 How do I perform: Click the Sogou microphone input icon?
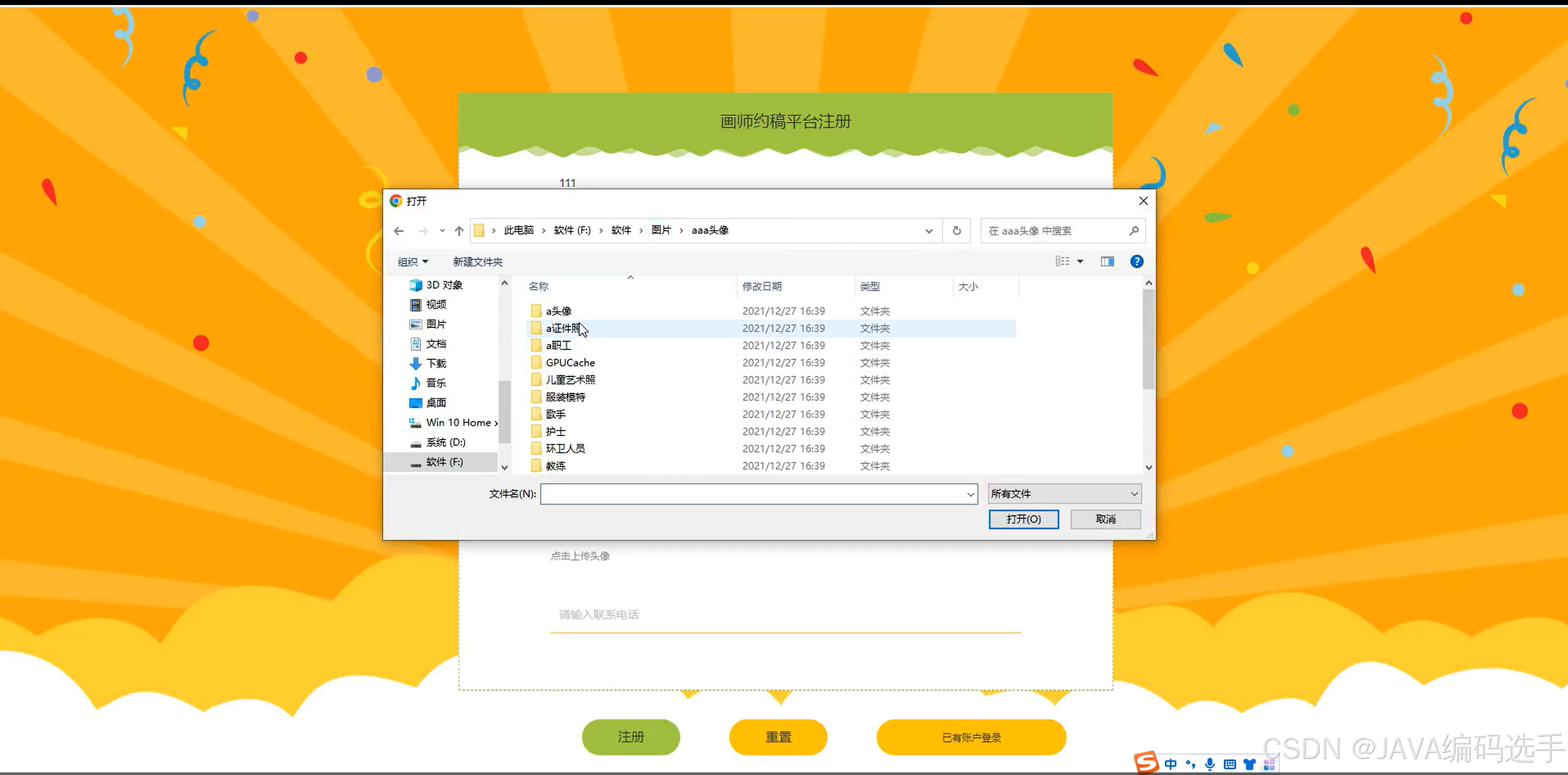click(1210, 764)
